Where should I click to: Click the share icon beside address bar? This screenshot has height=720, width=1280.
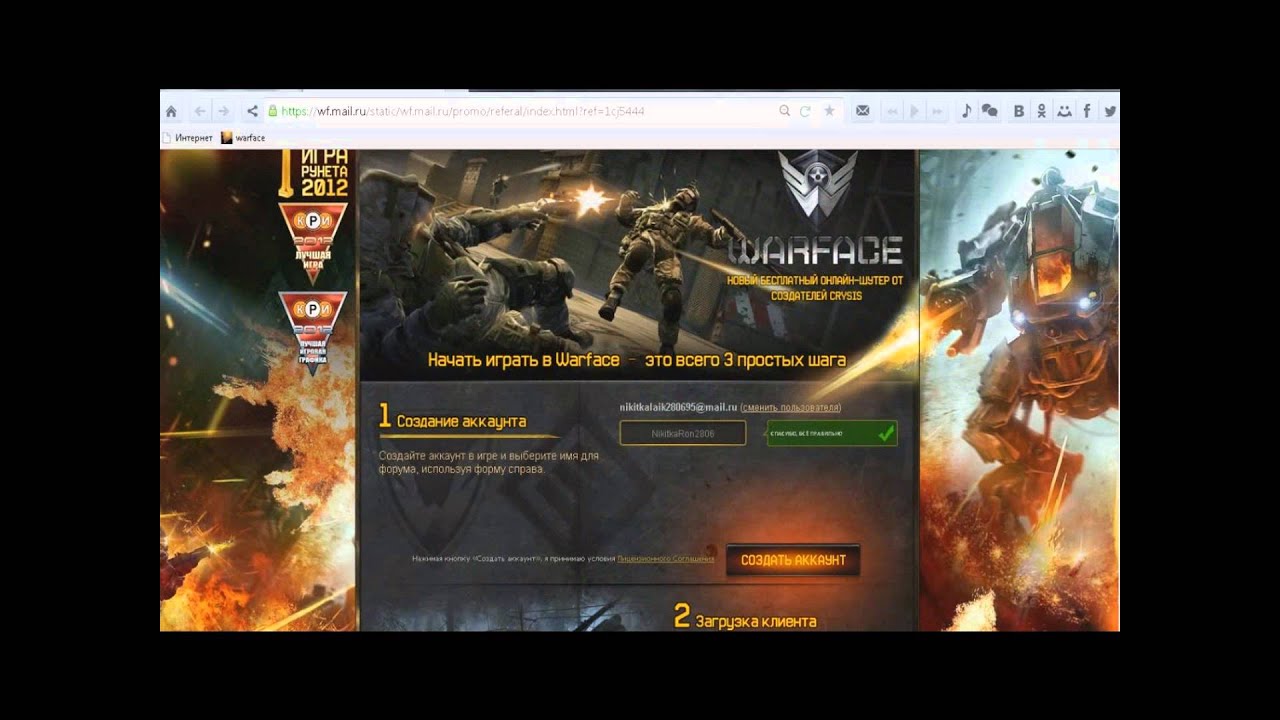(252, 111)
